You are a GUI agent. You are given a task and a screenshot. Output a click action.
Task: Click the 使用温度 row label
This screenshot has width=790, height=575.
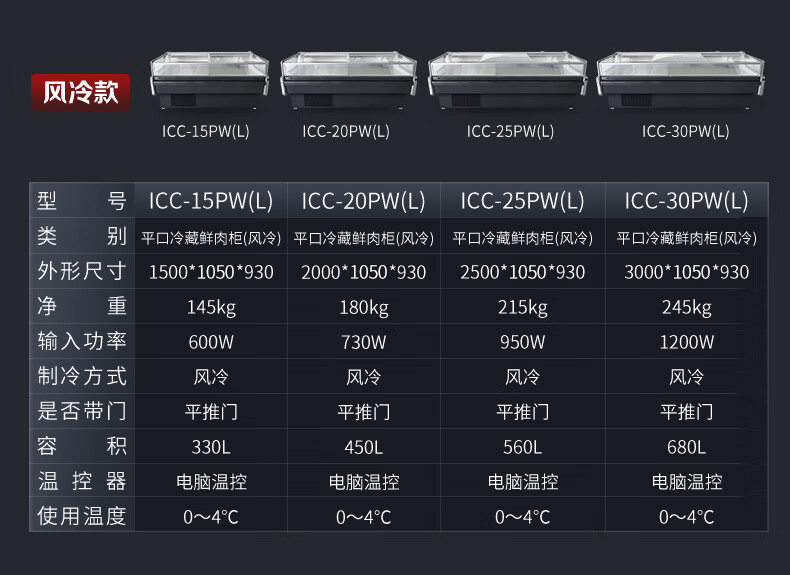(x=82, y=516)
